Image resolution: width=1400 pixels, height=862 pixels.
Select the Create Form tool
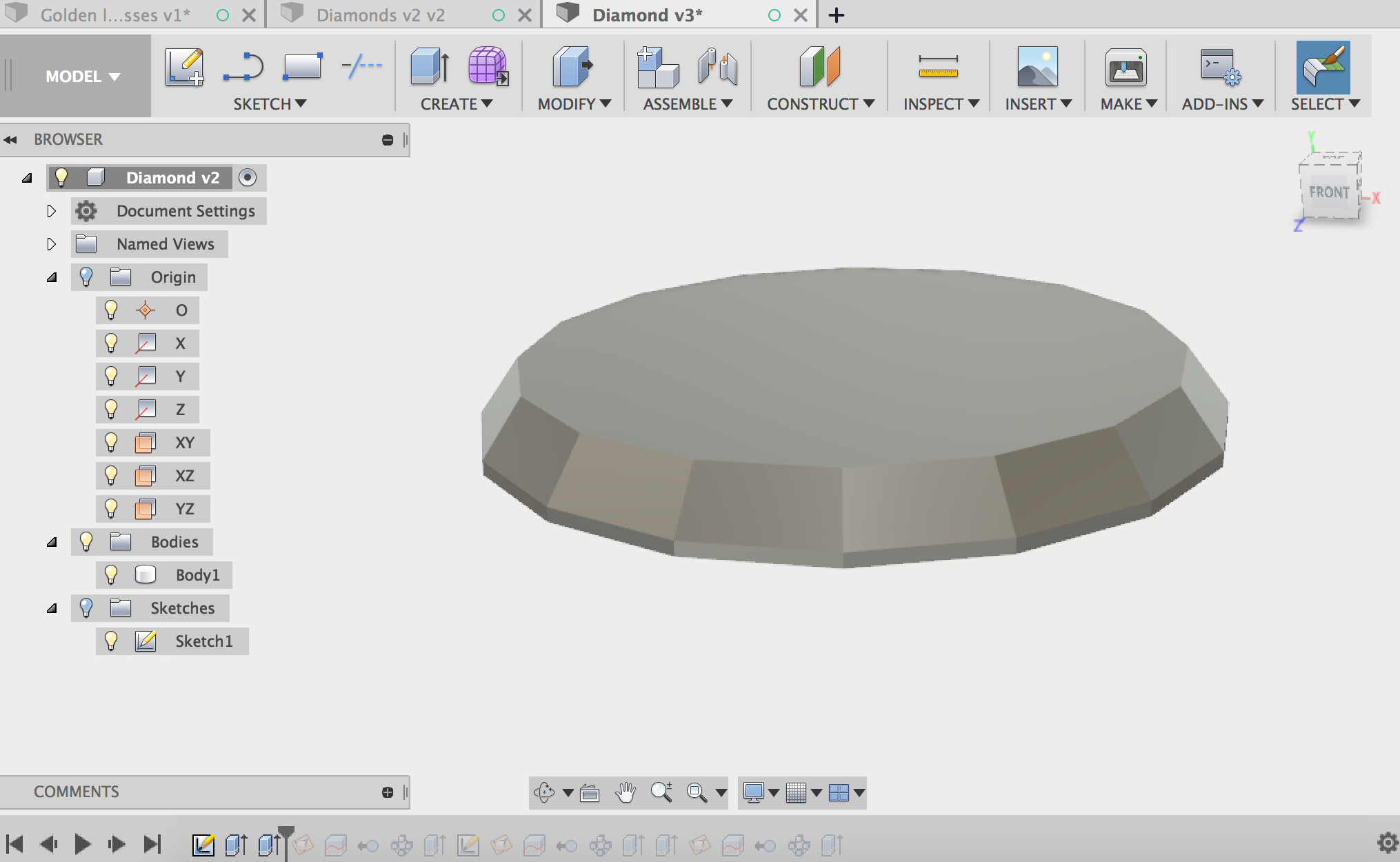(x=489, y=67)
